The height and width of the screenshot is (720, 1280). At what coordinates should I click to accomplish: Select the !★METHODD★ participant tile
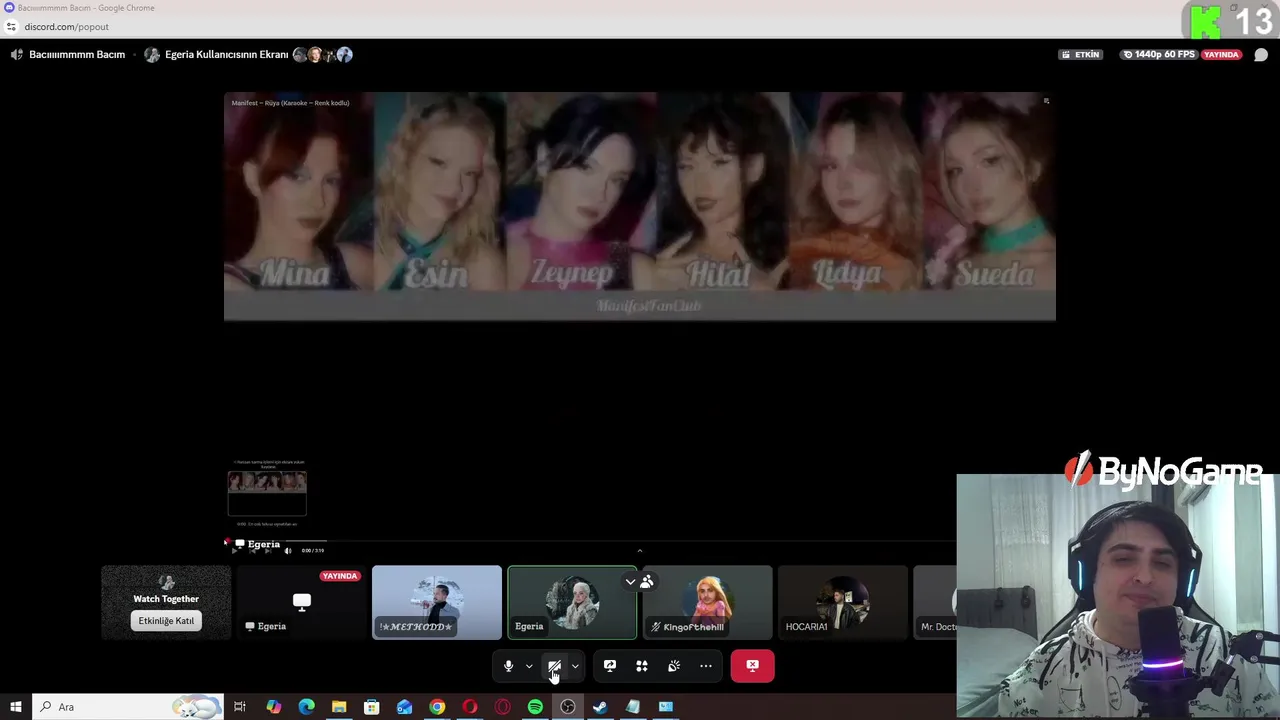tap(437, 602)
